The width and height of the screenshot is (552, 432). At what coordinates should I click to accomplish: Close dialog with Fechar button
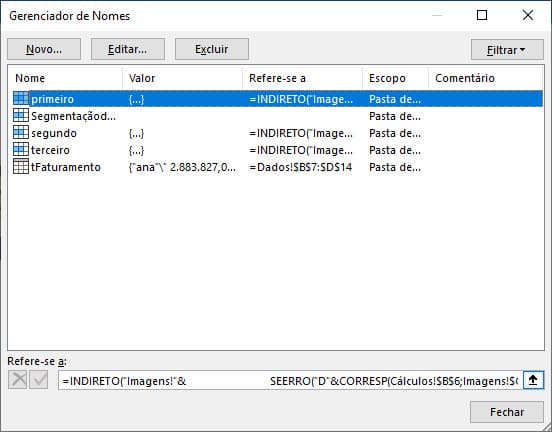click(x=507, y=412)
